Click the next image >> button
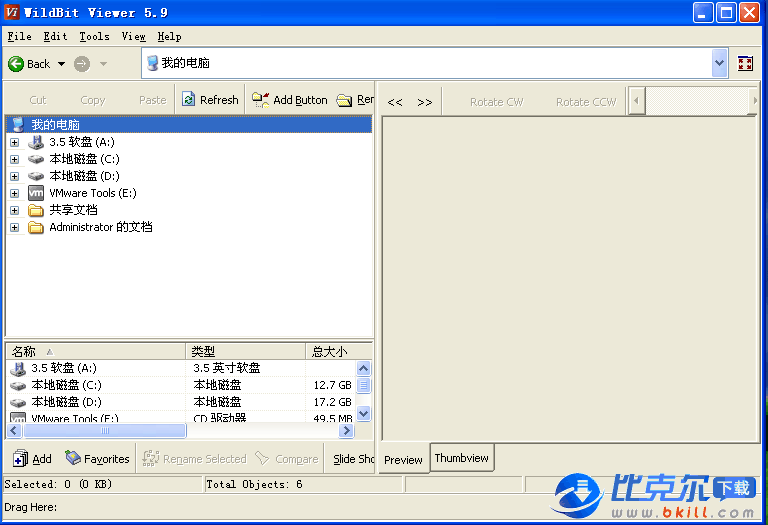Screen dimensions: 768x525 click(x=425, y=102)
